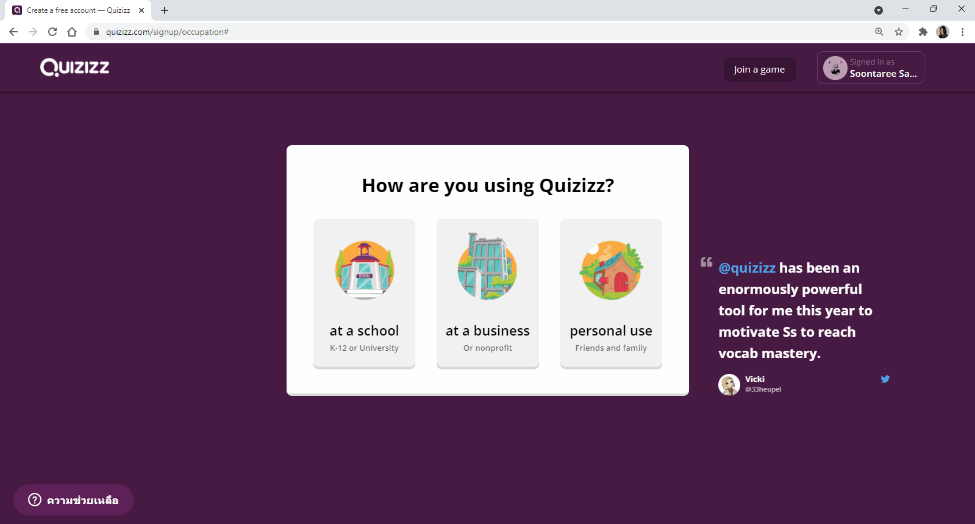Close the Quizizz browser tab
This screenshot has width=975, height=524.
pyautogui.click(x=141, y=10)
